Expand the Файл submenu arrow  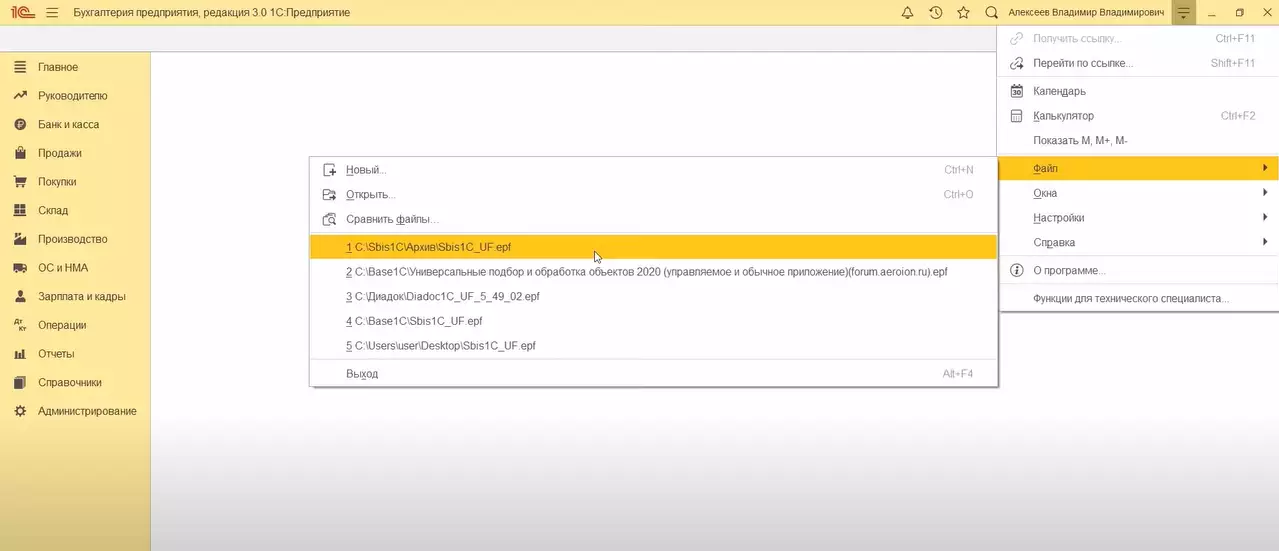[1265, 168]
